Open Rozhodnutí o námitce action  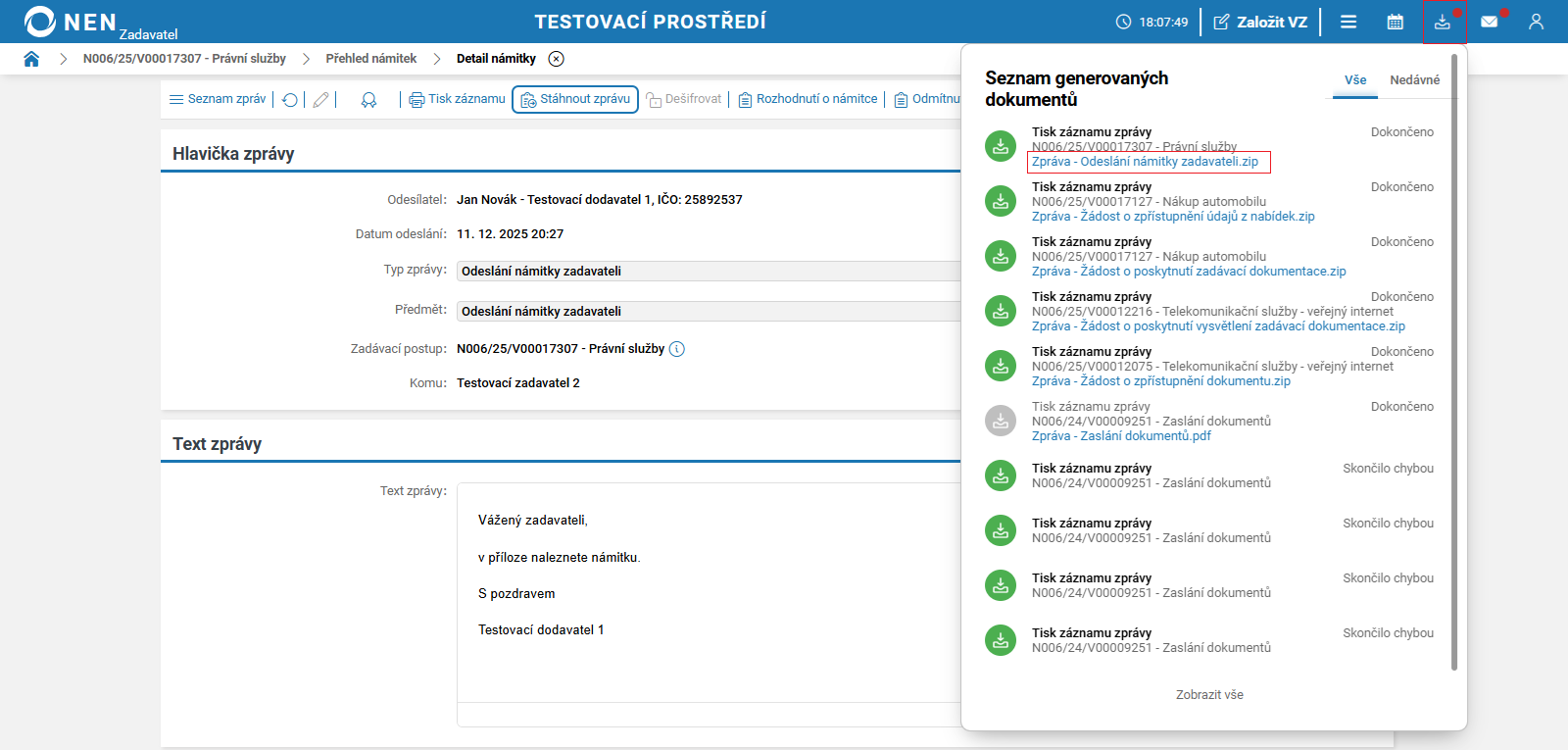point(808,99)
